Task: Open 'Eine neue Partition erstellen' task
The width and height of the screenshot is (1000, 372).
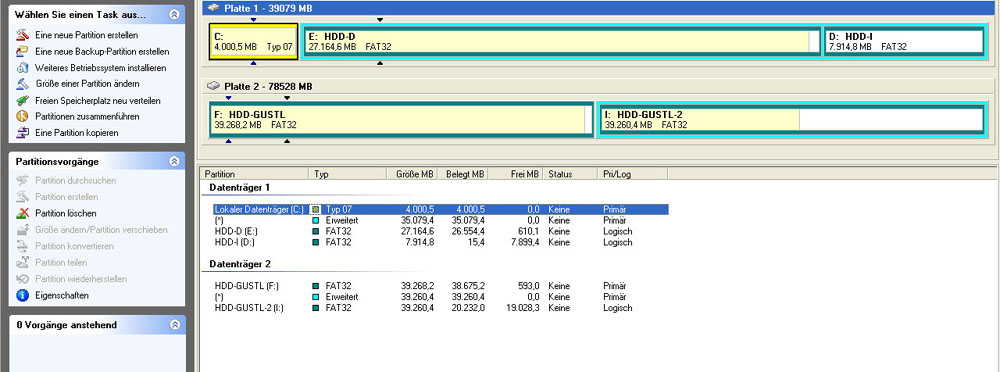Action: 86,35
